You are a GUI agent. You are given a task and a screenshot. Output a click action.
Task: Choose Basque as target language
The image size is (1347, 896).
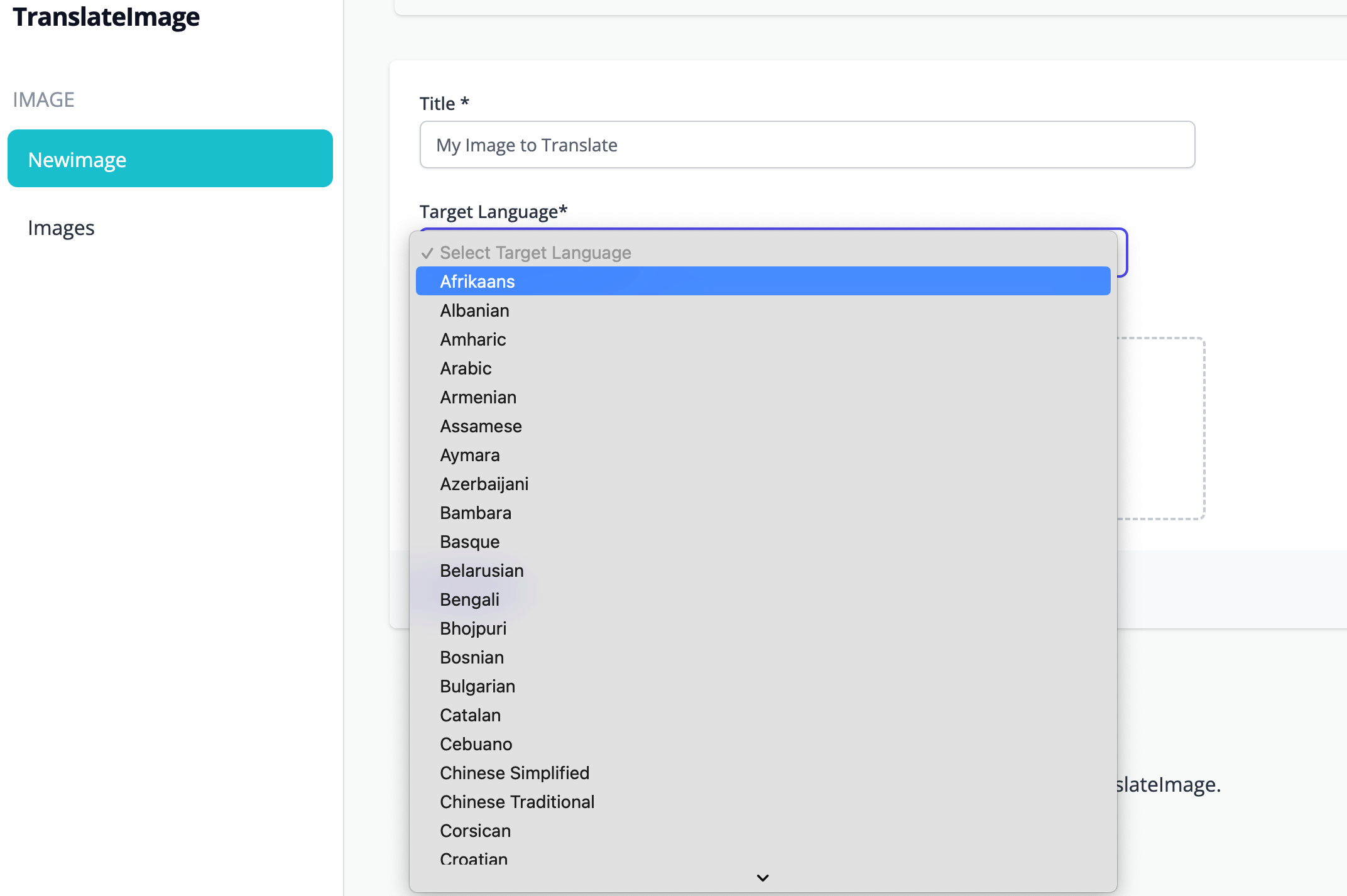pyautogui.click(x=469, y=542)
